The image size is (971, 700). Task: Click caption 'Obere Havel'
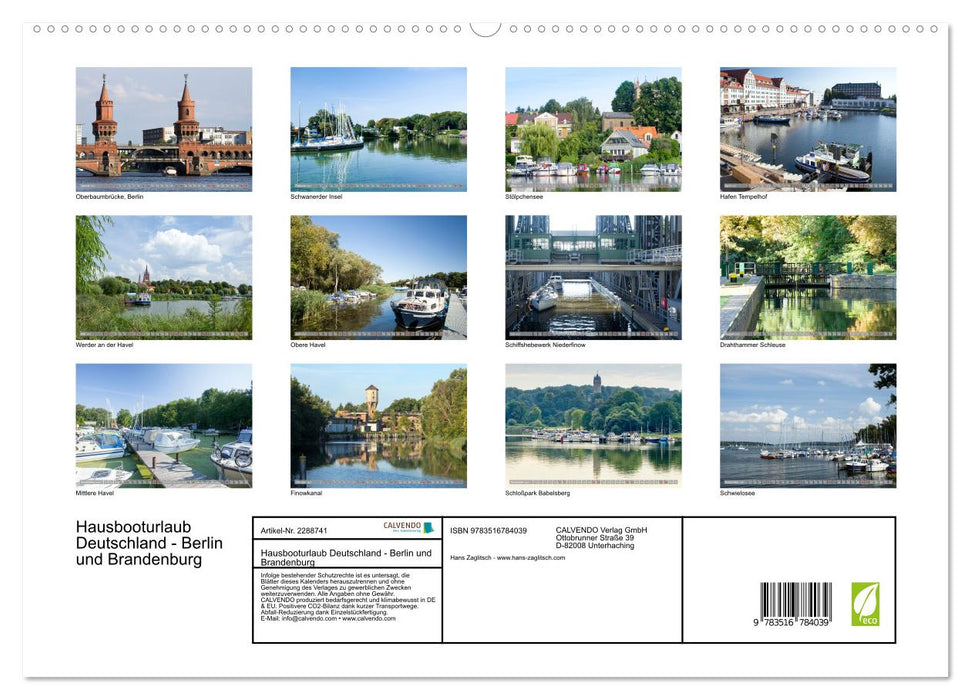308,345
